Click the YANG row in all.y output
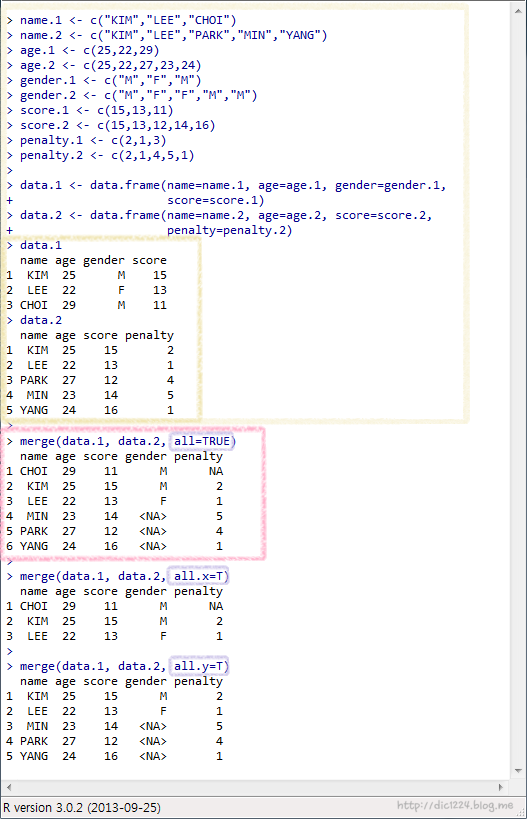The width and height of the screenshot is (527, 819). (x=114, y=756)
